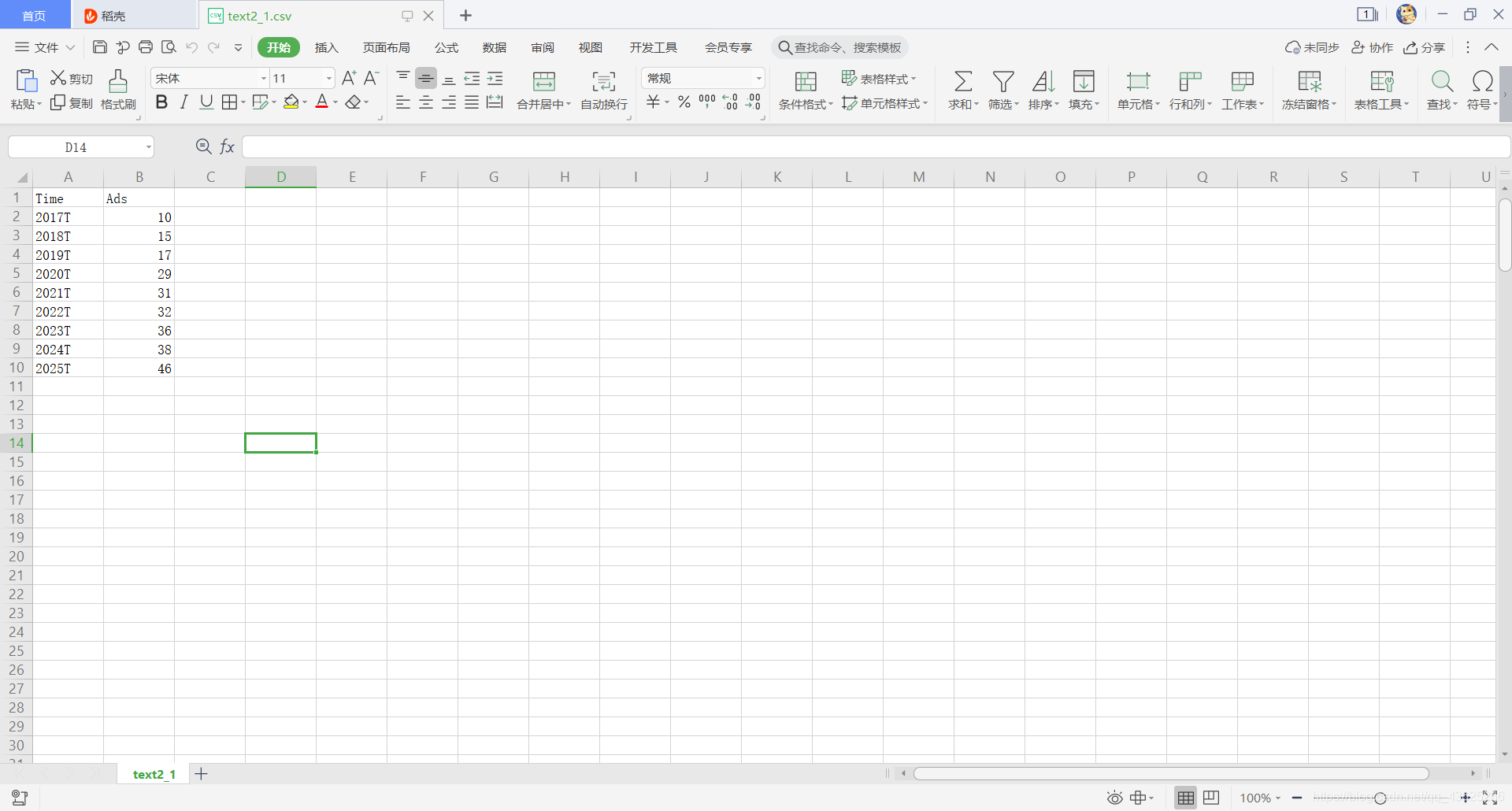Viewport: 1512px width, 811px height.
Task: Toggle italic formatting
Action: [183, 102]
